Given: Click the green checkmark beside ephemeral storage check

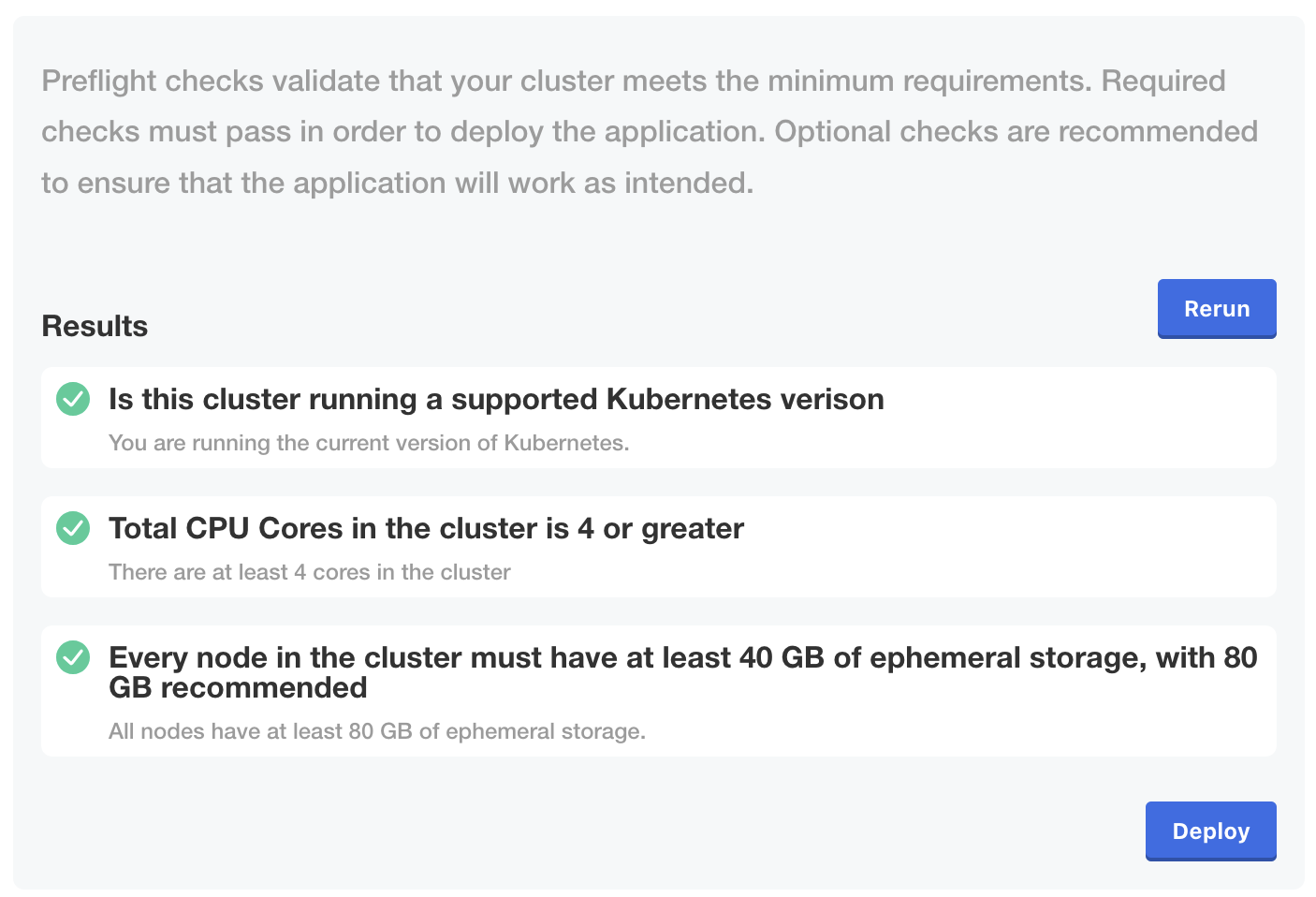Looking at the screenshot, I should point(73,657).
